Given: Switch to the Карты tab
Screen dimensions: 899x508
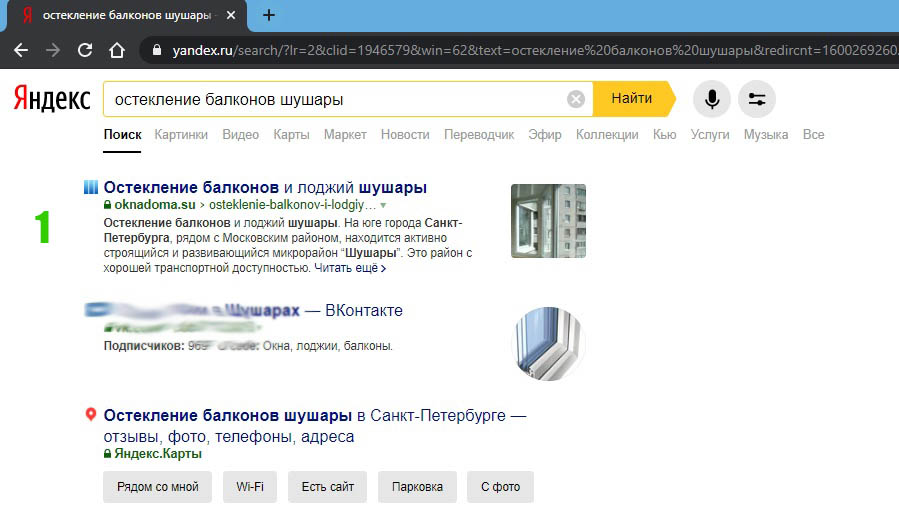Looking at the screenshot, I should (x=291, y=134).
